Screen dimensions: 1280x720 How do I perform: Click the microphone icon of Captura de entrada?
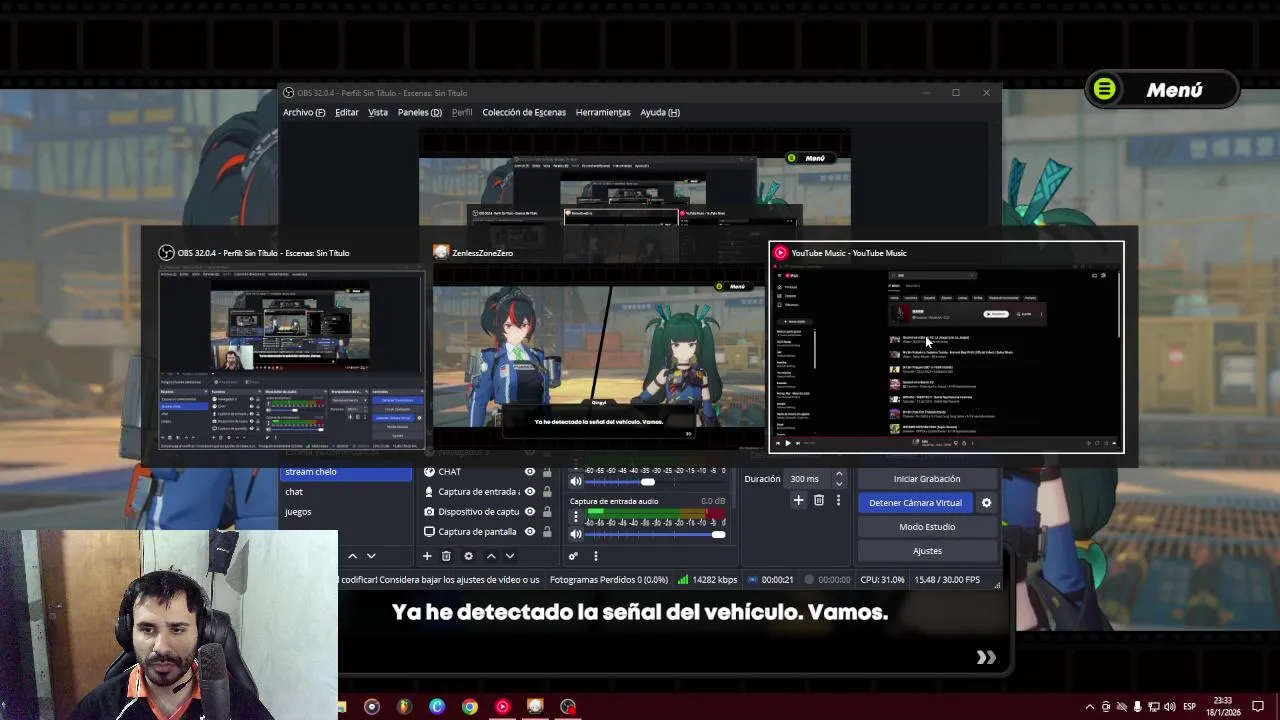tap(429, 492)
